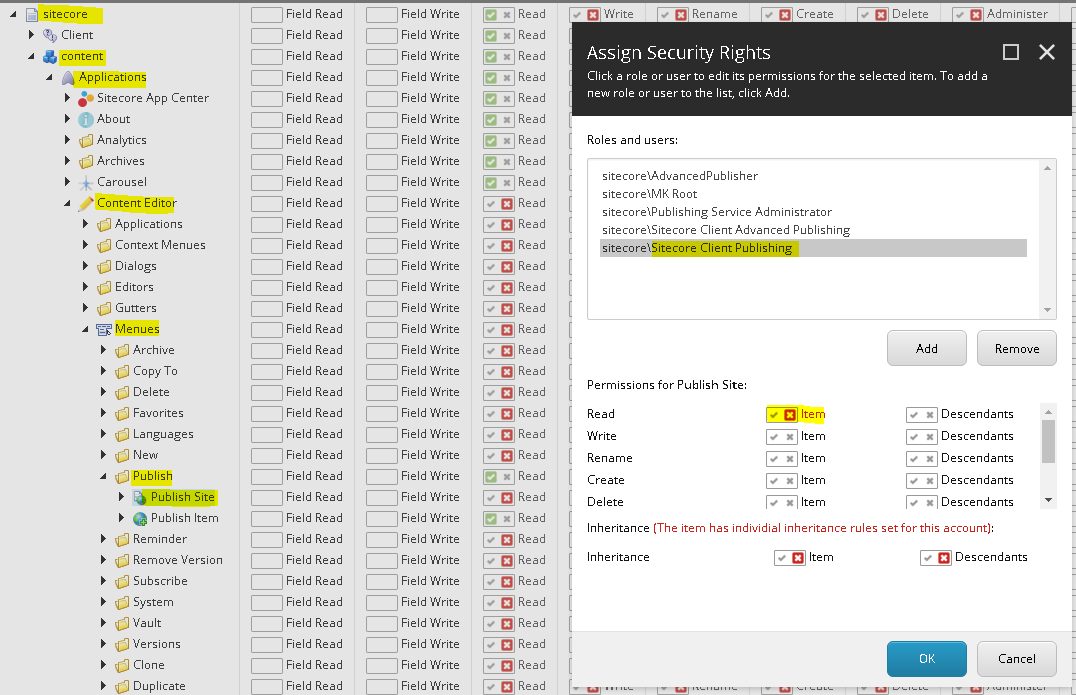The height and width of the screenshot is (695, 1076).
Task: Click the Menues node icon
Action: [x=104, y=329]
